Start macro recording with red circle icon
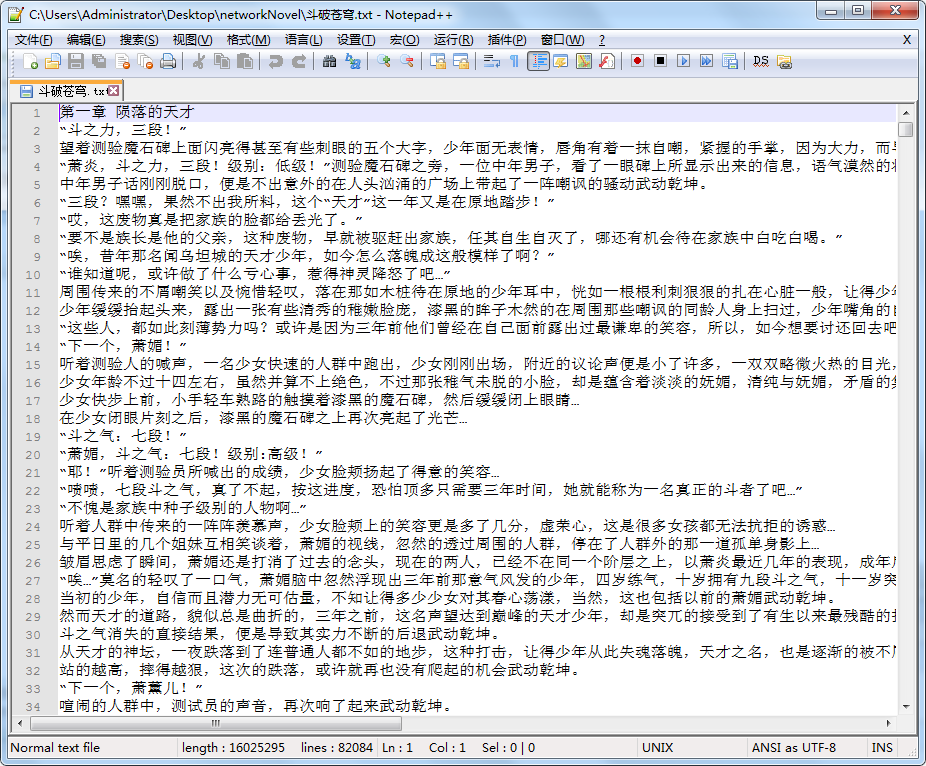 click(637, 62)
